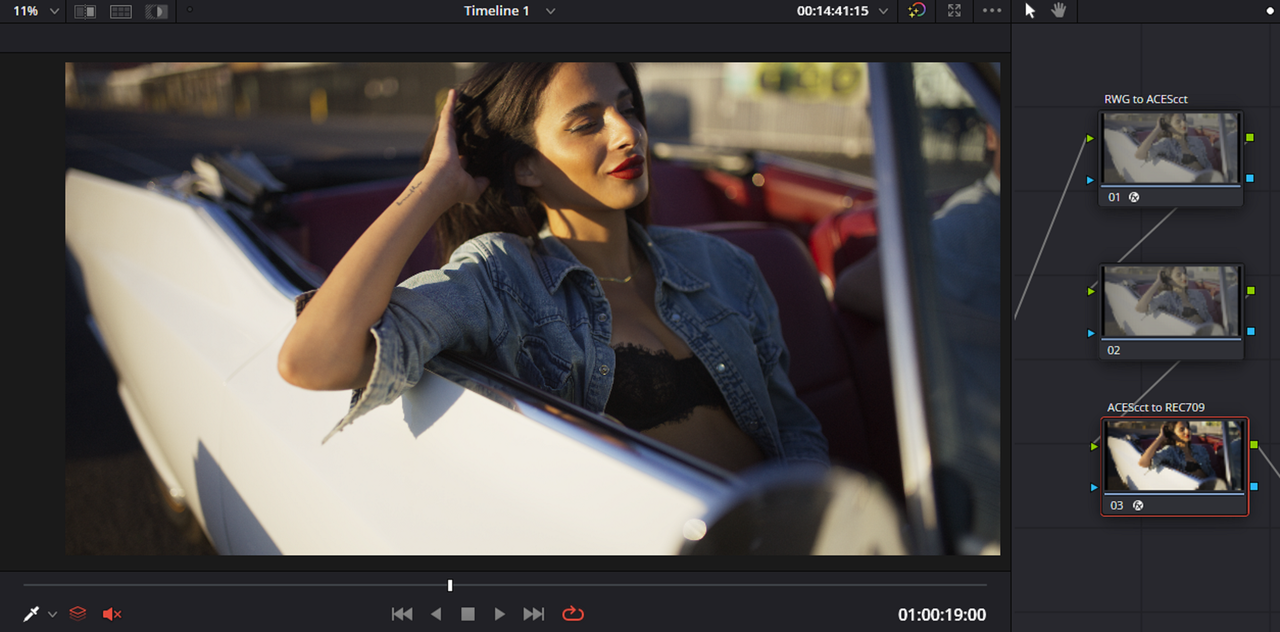Toggle loop playback

tap(573, 614)
